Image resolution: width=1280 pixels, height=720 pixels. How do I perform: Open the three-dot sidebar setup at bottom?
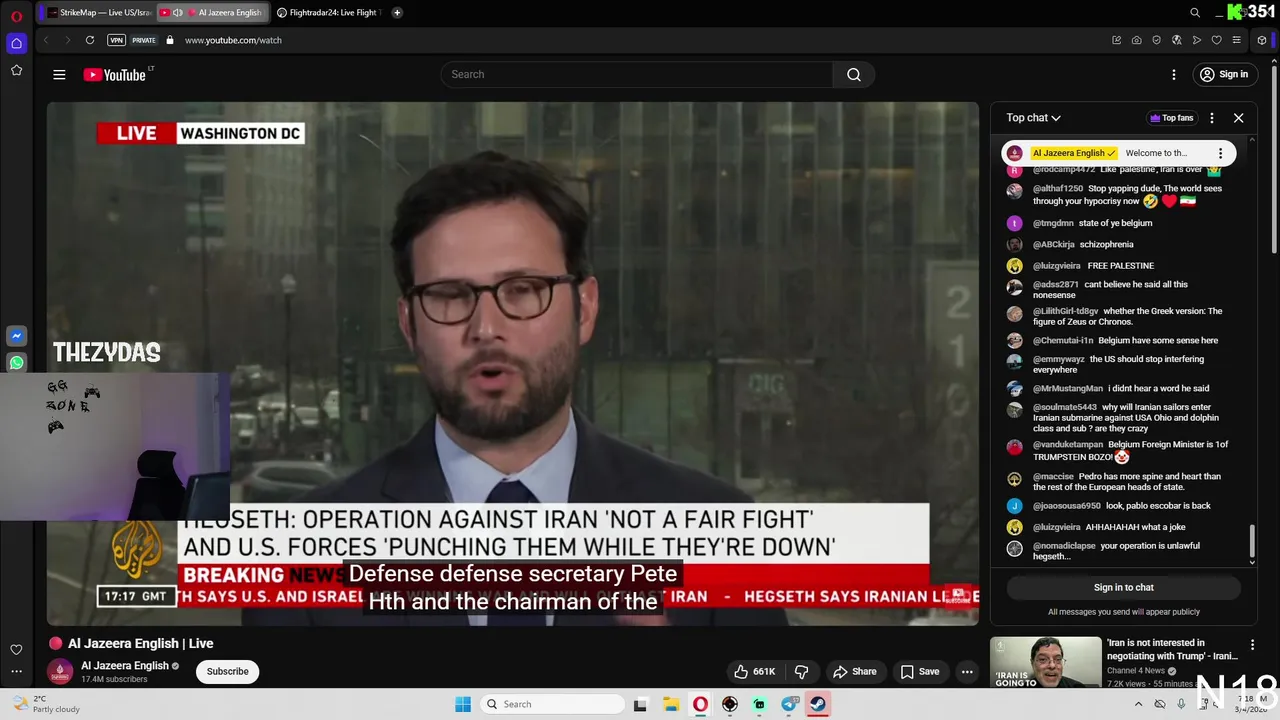[16, 672]
